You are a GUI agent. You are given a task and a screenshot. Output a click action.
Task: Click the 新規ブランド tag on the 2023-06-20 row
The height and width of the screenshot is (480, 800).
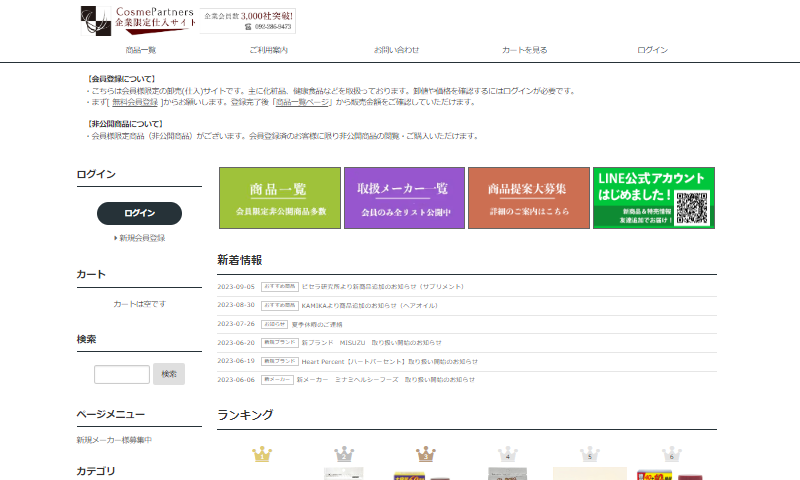[280, 343]
